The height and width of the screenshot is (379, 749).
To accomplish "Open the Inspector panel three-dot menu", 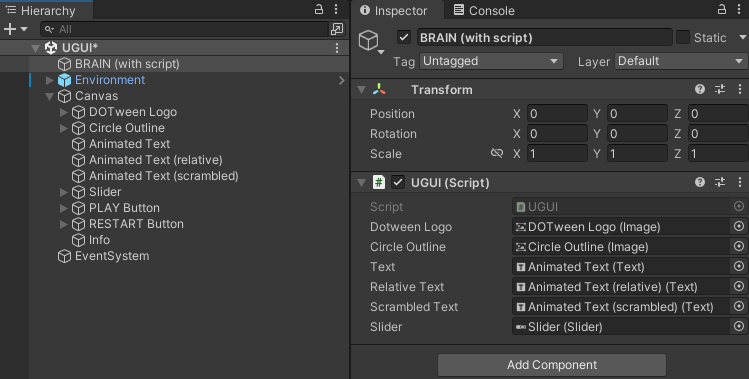I will click(739, 9).
